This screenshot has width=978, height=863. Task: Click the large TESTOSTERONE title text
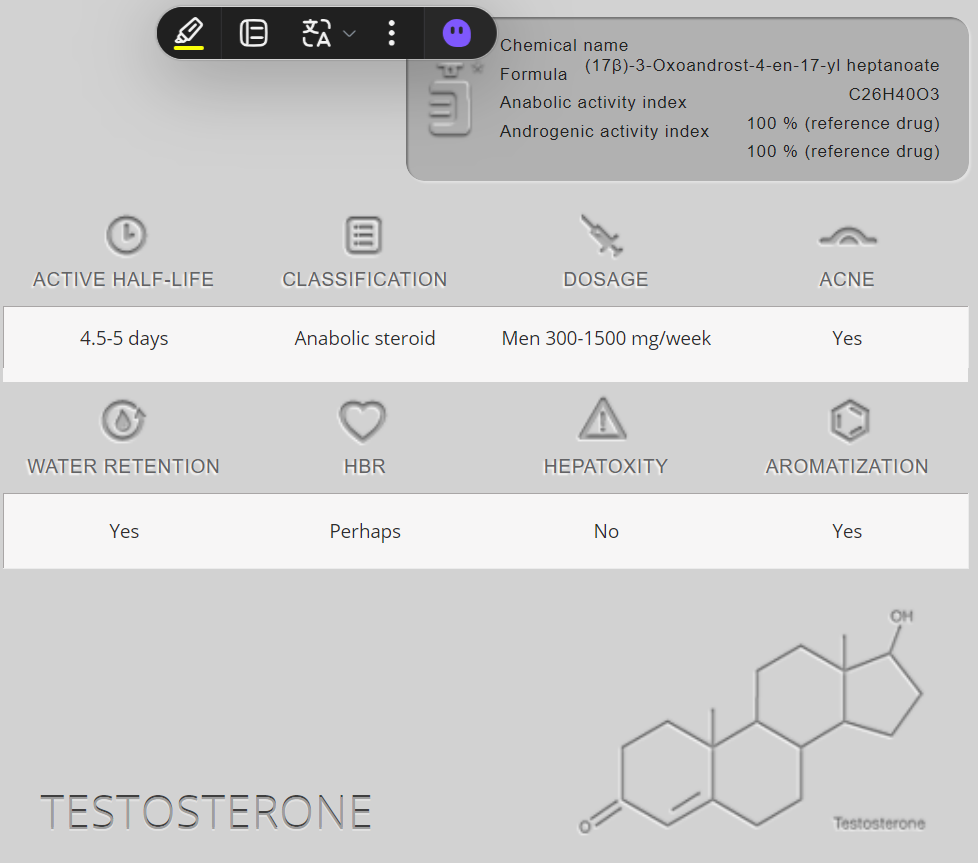click(206, 812)
